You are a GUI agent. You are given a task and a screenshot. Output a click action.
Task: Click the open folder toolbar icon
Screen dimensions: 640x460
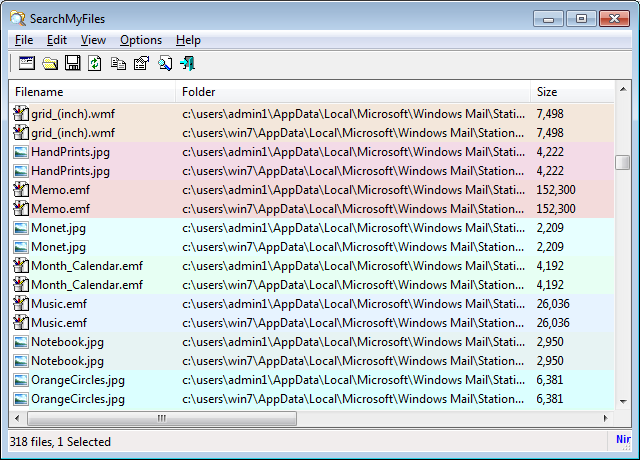click(x=50, y=64)
